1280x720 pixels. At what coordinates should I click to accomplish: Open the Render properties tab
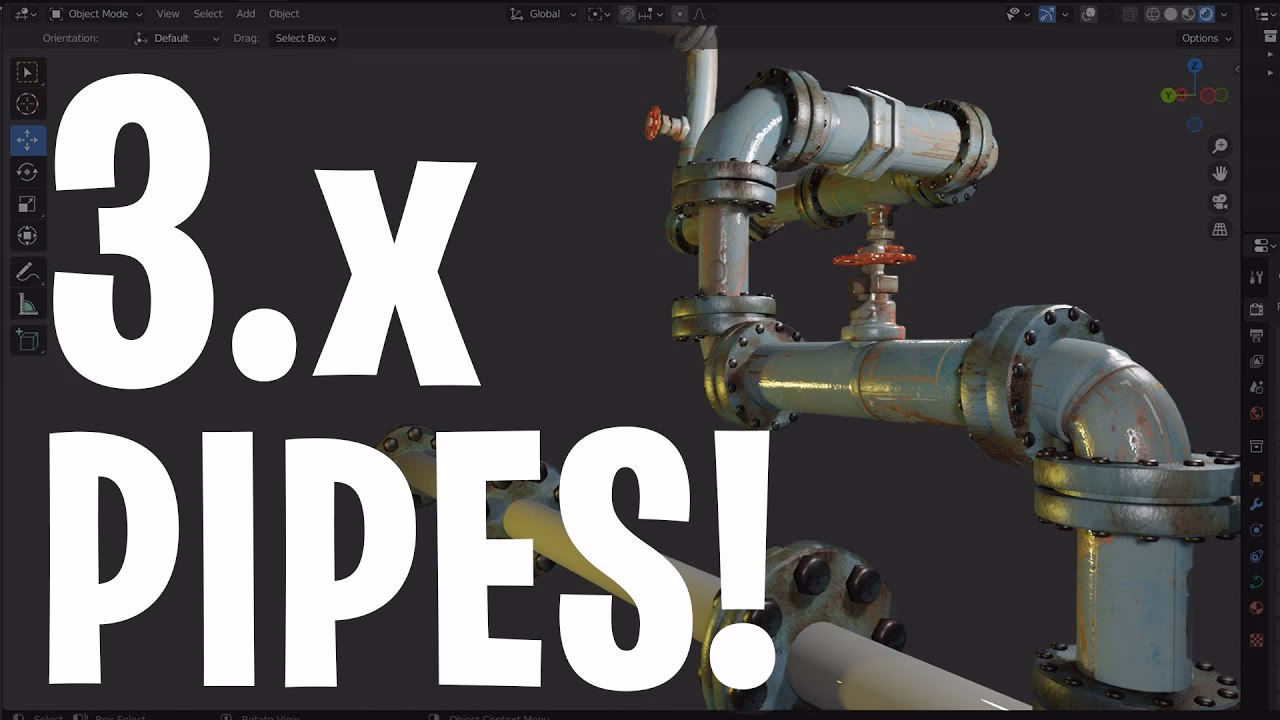1257,310
